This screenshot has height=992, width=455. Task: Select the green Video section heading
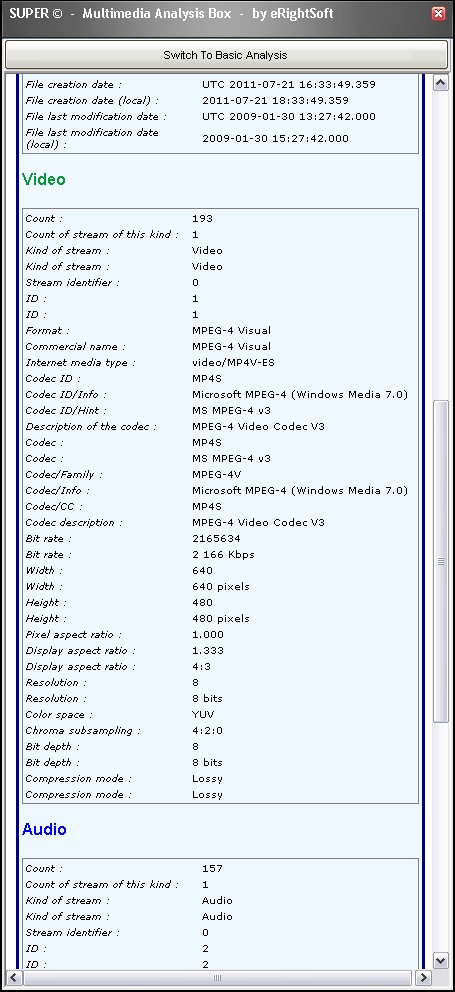click(44, 180)
